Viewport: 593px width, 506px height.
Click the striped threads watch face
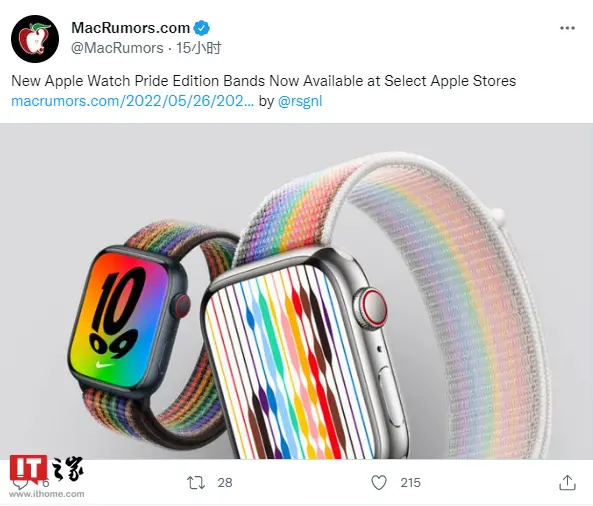pyautogui.click(x=293, y=359)
